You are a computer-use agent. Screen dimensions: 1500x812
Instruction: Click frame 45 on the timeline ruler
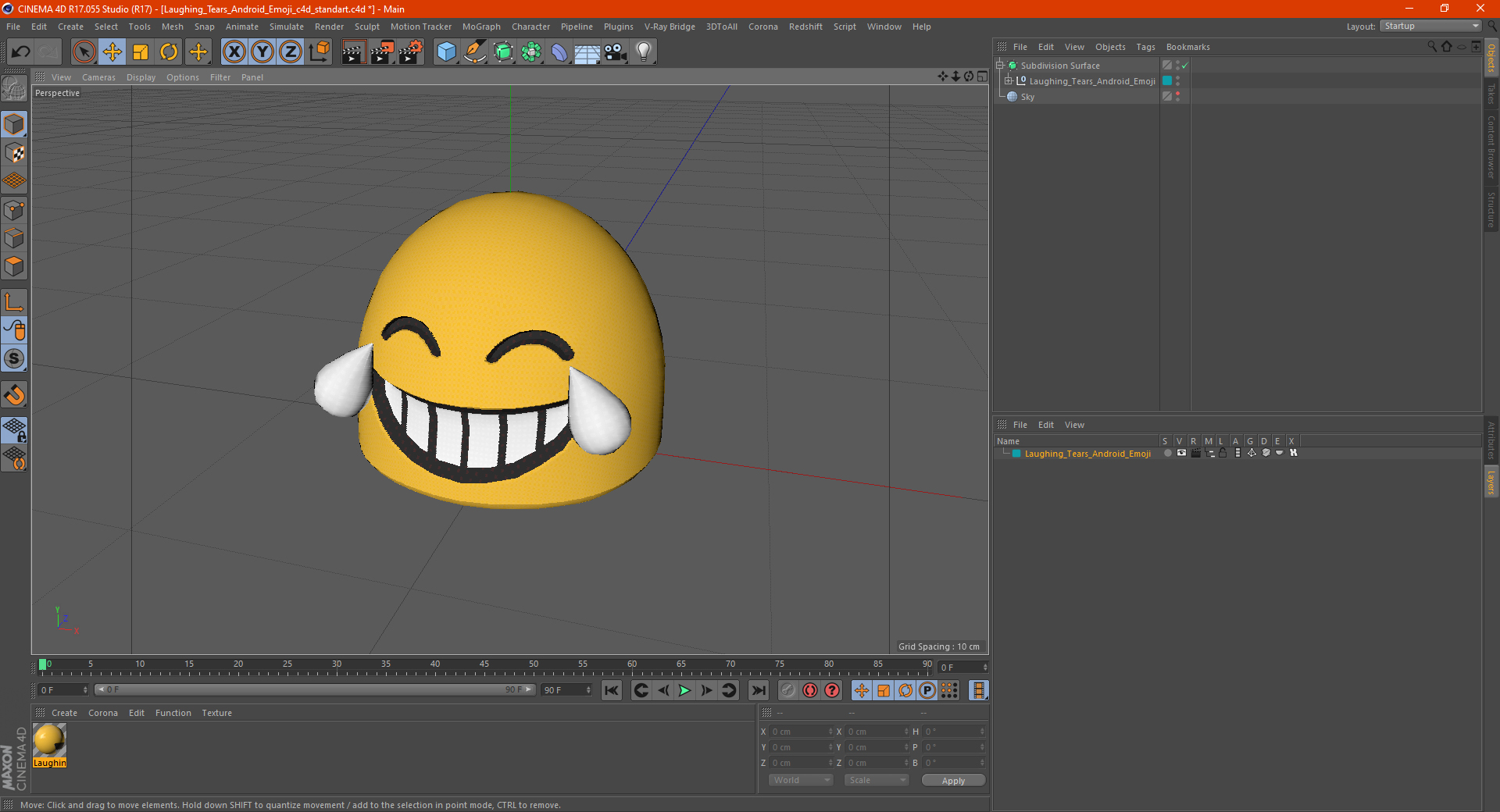pos(484,664)
